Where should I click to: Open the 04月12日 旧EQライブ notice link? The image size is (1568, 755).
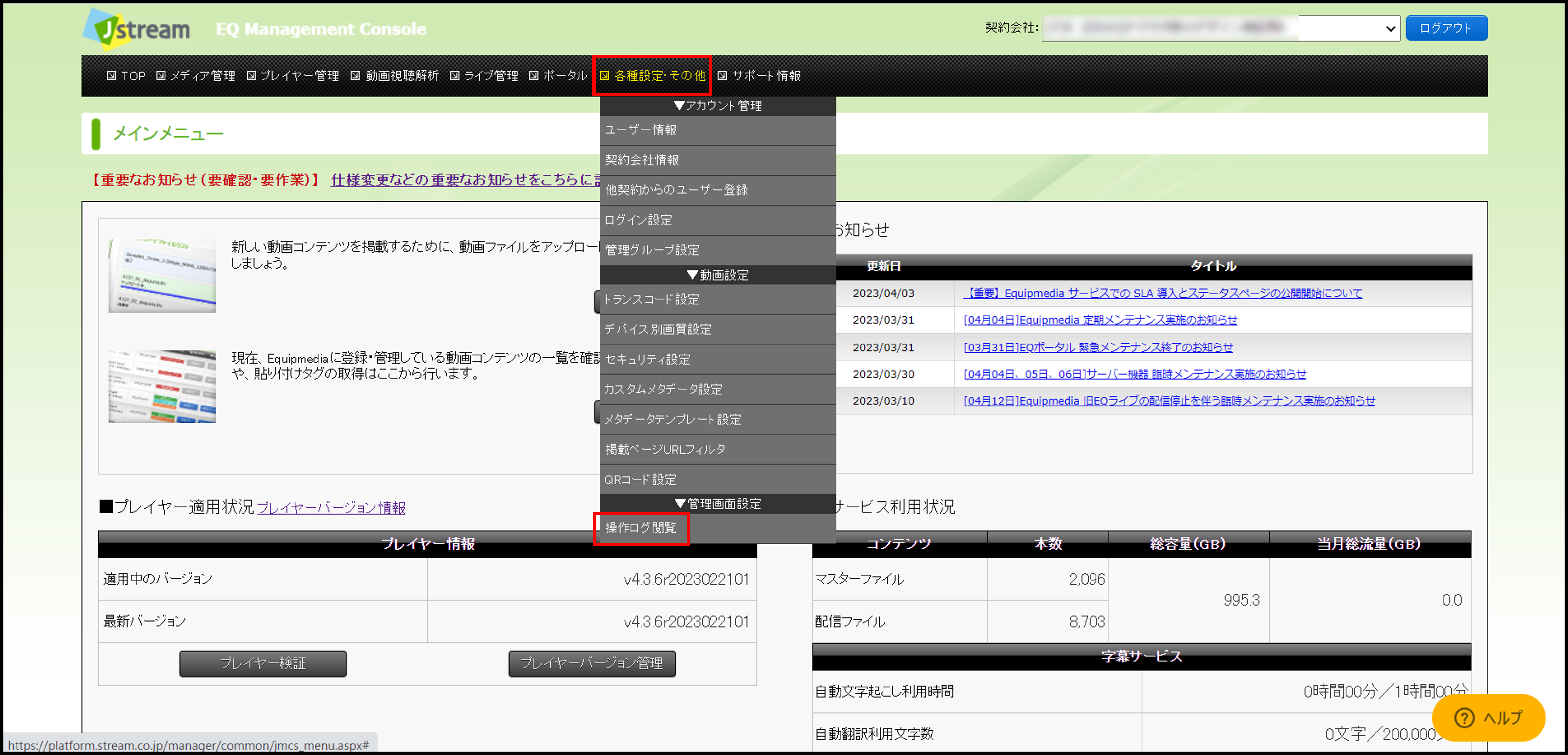[1169, 401]
